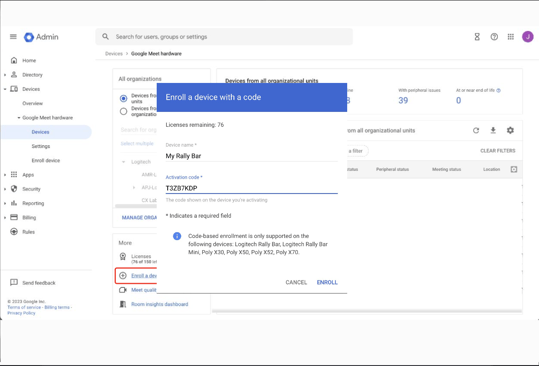Open table settings gear icon

(510, 130)
